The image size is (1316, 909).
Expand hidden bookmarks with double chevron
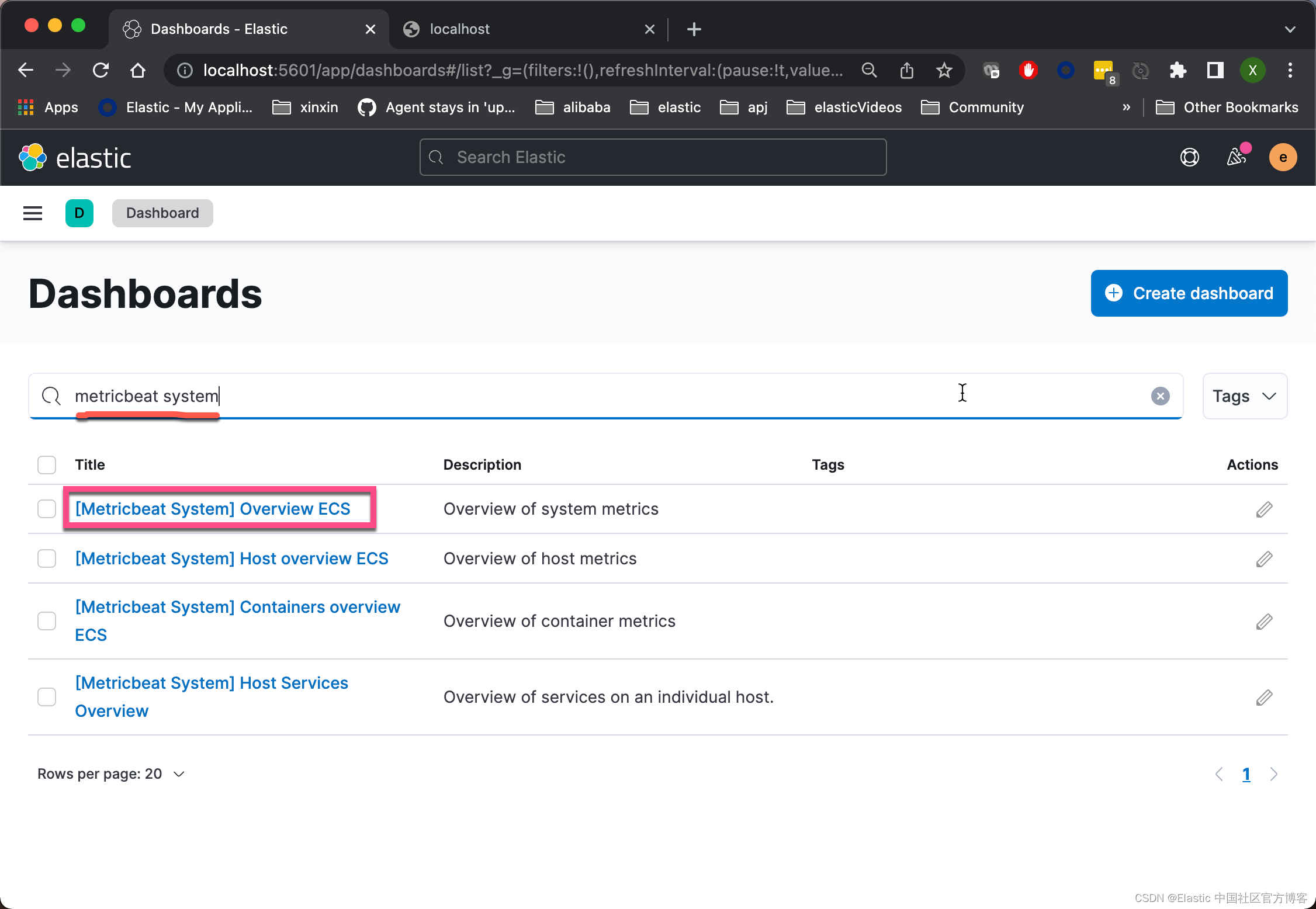[1126, 107]
